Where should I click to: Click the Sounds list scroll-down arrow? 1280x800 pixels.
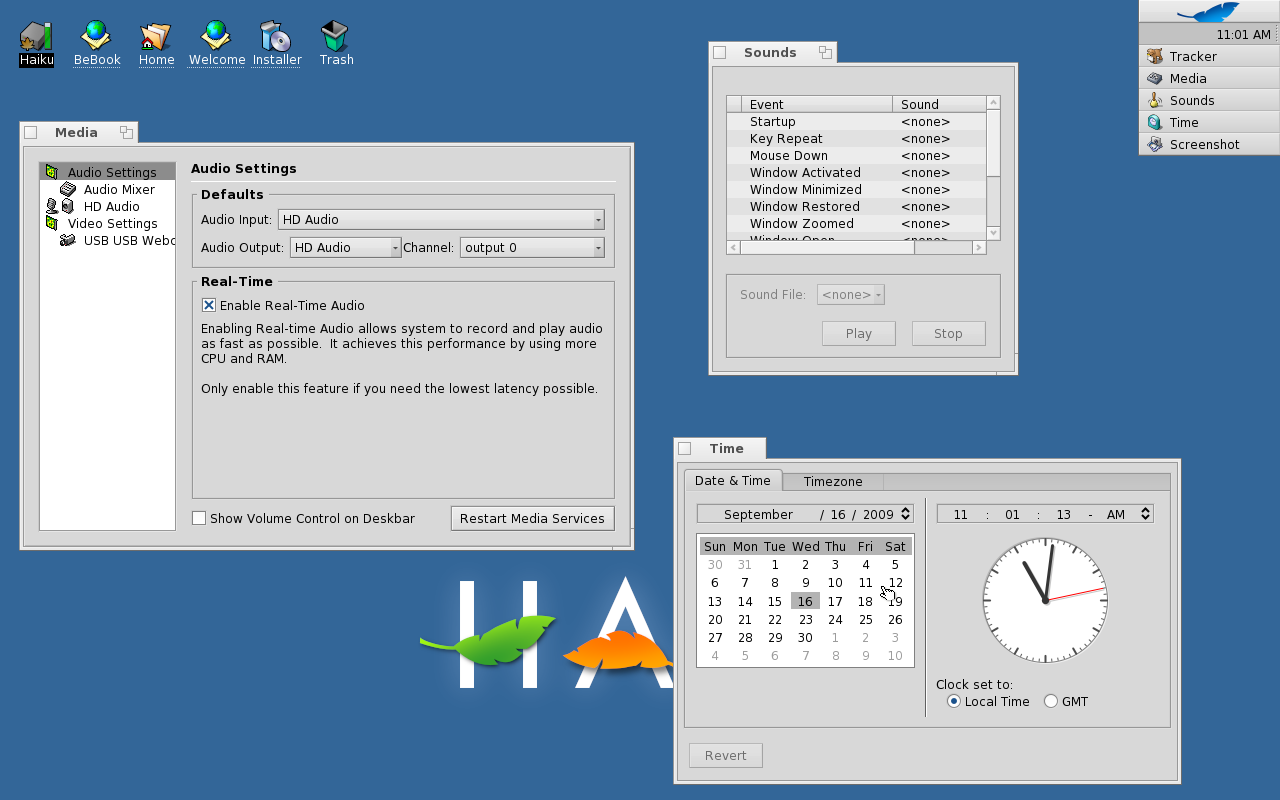[993, 233]
